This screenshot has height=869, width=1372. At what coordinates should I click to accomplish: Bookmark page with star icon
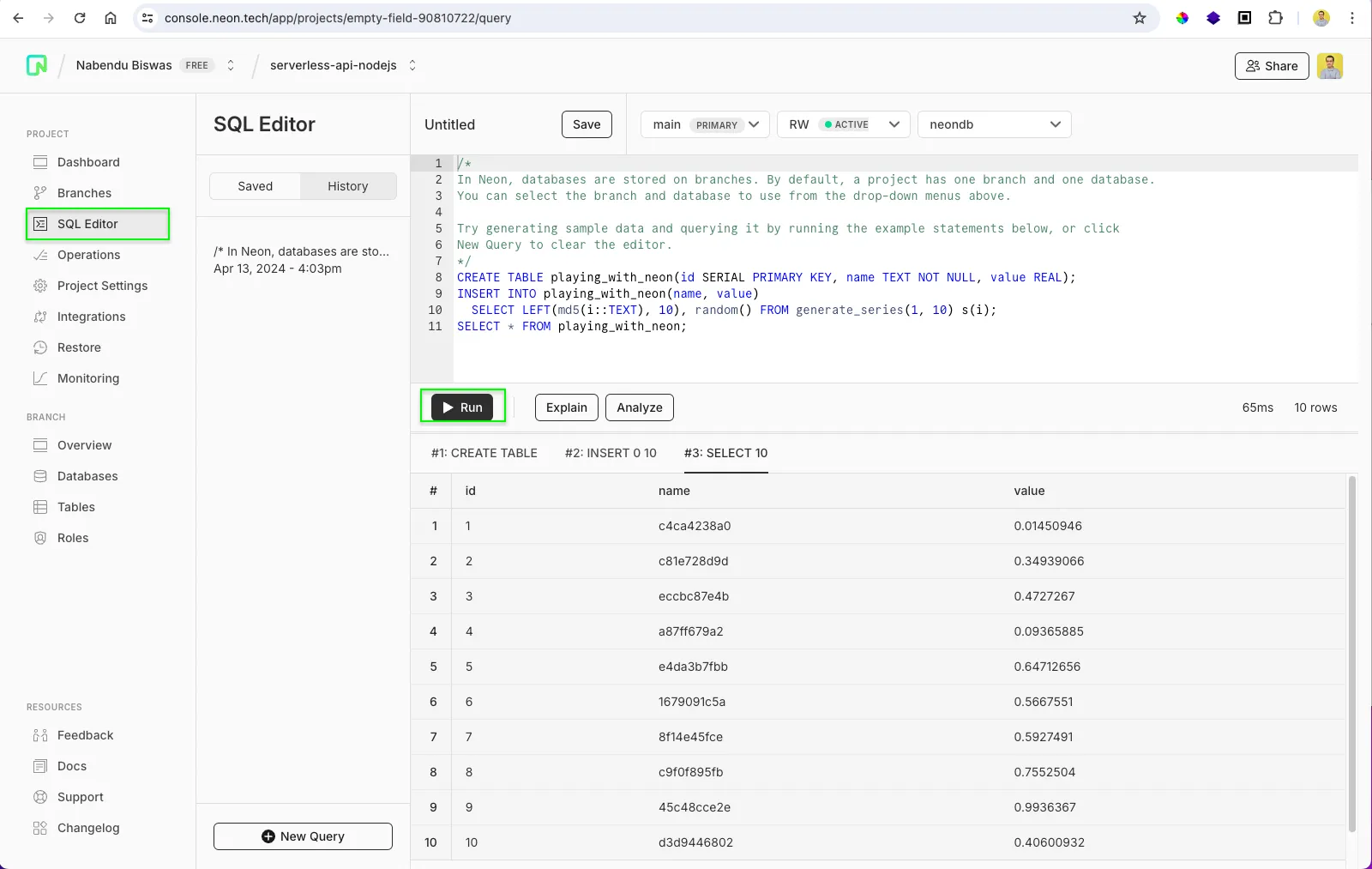1140,18
